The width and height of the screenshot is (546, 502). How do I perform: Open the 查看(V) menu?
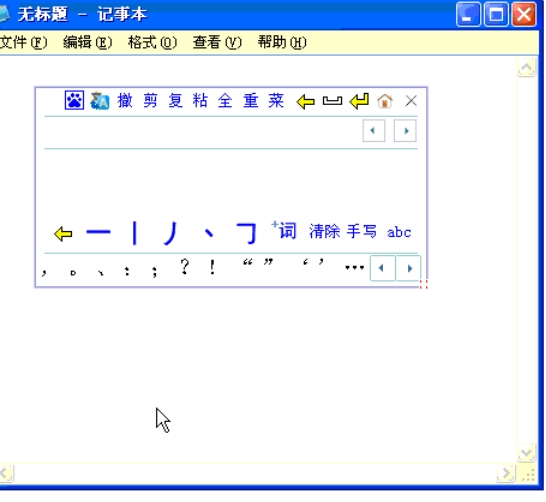tap(217, 42)
